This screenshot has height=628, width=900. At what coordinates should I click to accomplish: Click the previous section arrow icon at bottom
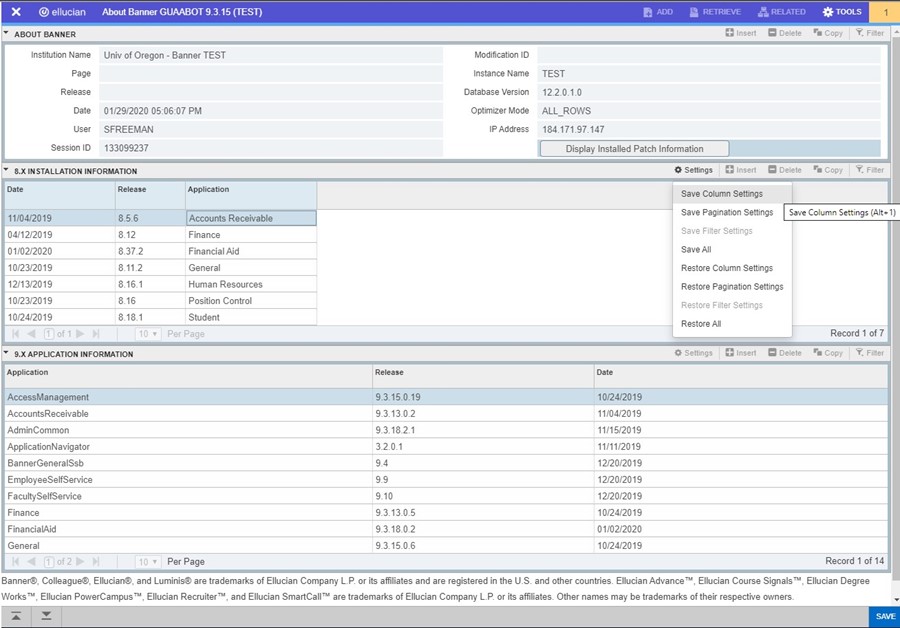(x=16, y=617)
